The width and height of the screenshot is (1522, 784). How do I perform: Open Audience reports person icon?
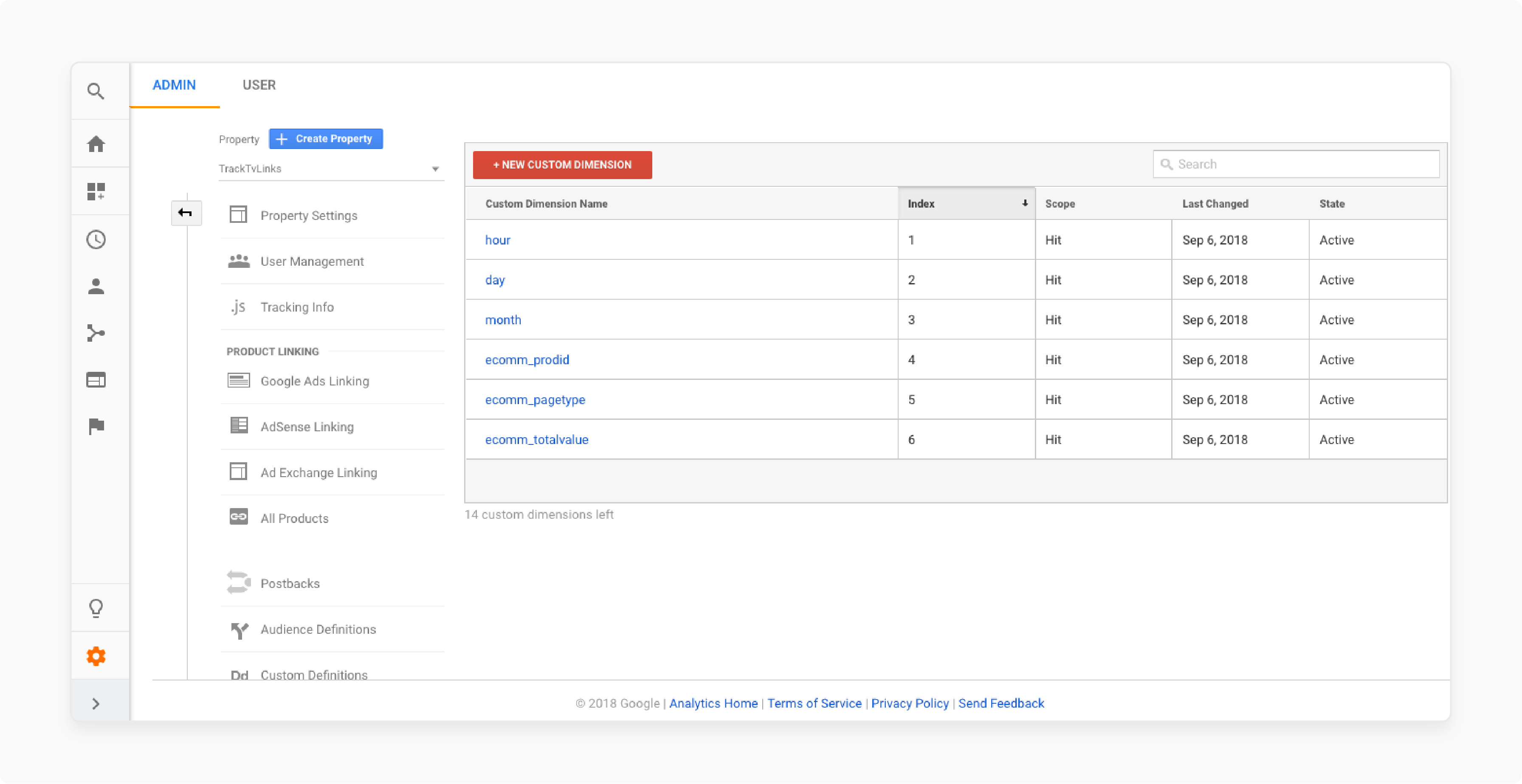click(x=96, y=287)
